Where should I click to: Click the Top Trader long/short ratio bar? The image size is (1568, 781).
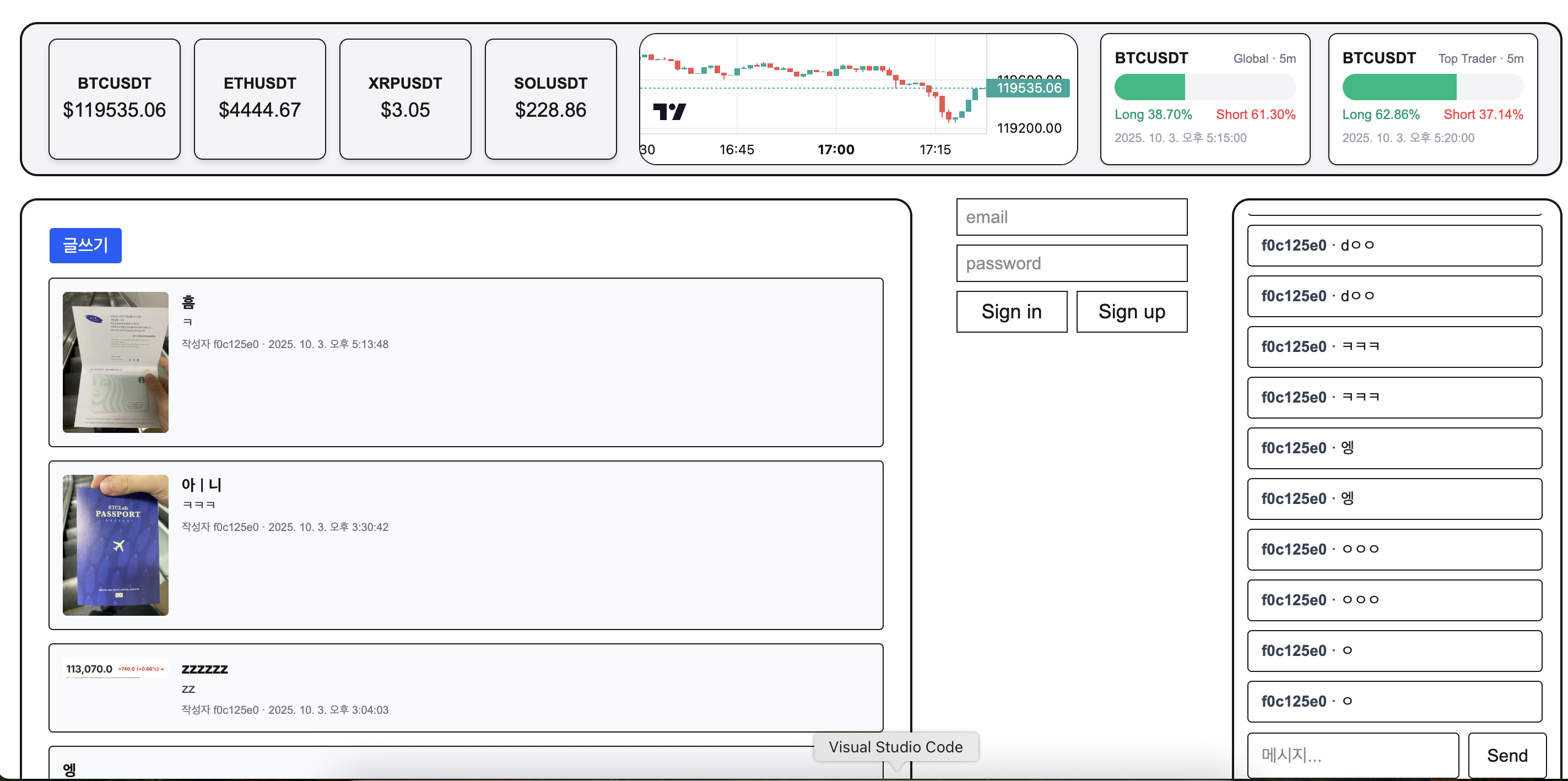(1432, 87)
